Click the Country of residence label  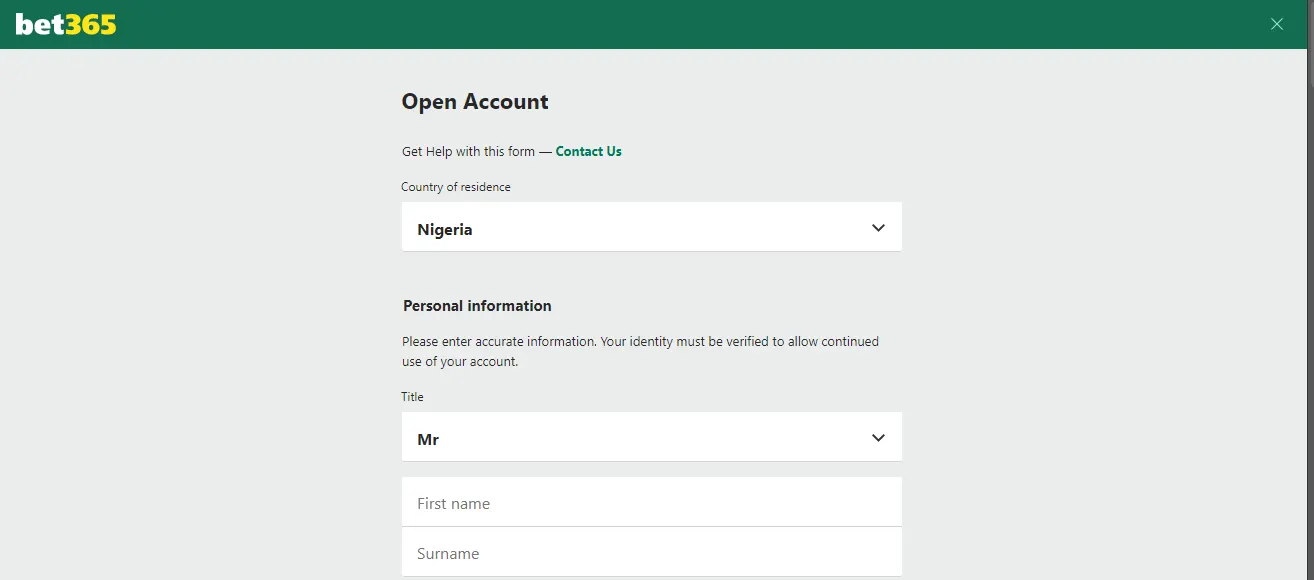click(x=456, y=187)
